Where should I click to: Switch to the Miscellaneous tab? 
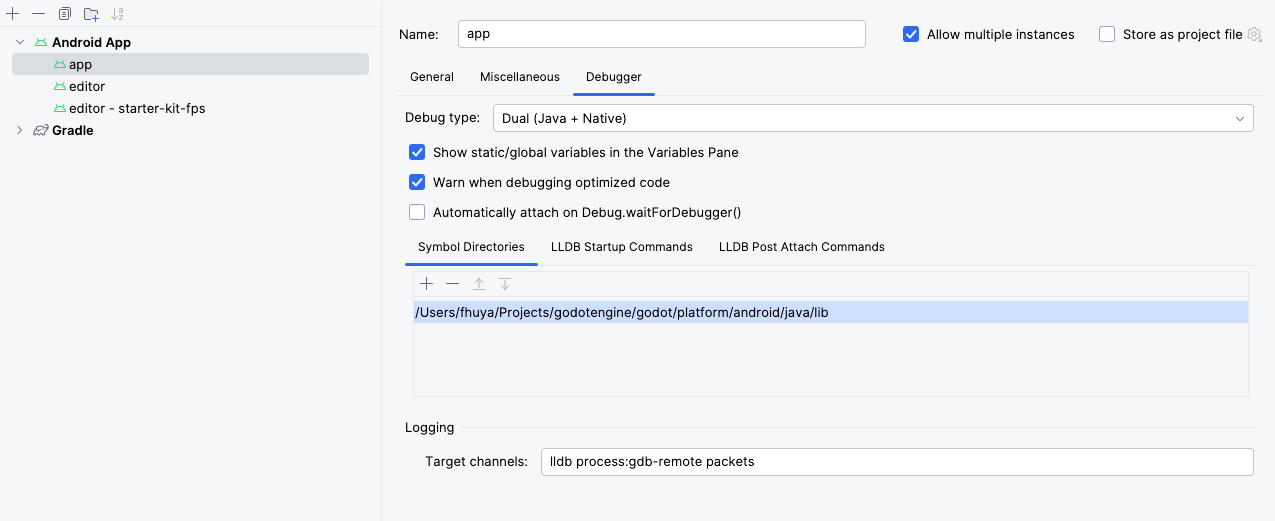pos(520,77)
